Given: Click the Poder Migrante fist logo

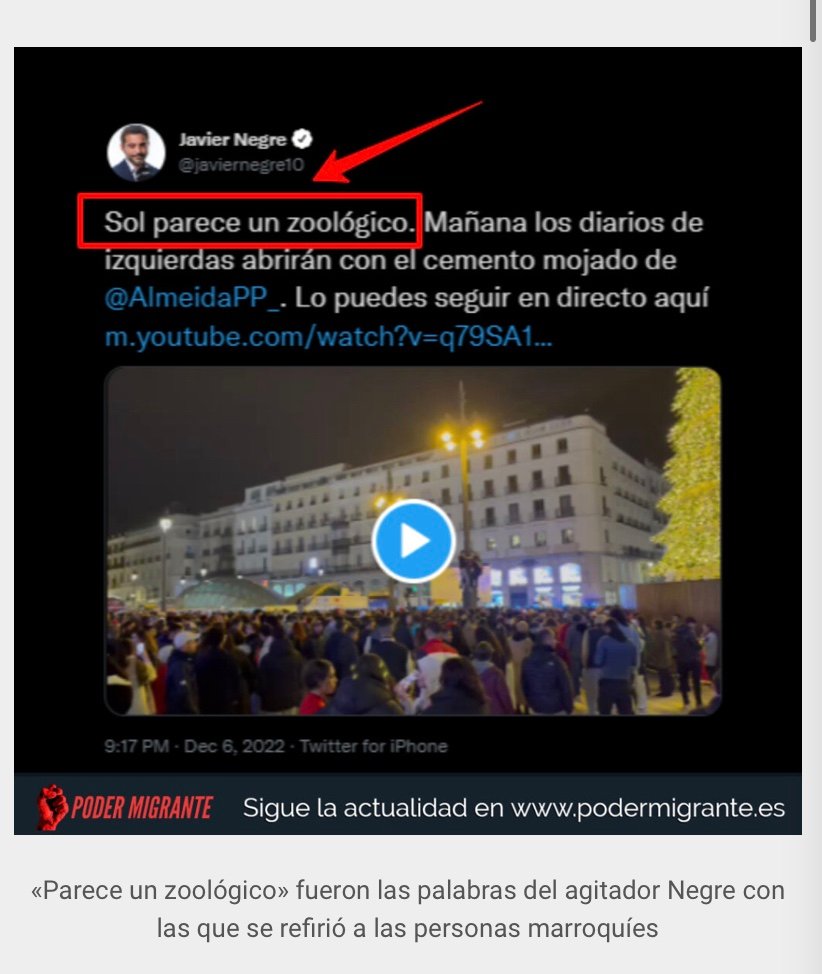Looking at the screenshot, I should (x=52, y=807).
